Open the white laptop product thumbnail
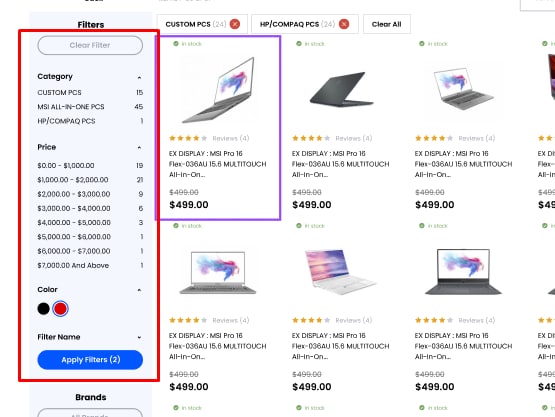This screenshot has height=417, width=555. point(341,272)
